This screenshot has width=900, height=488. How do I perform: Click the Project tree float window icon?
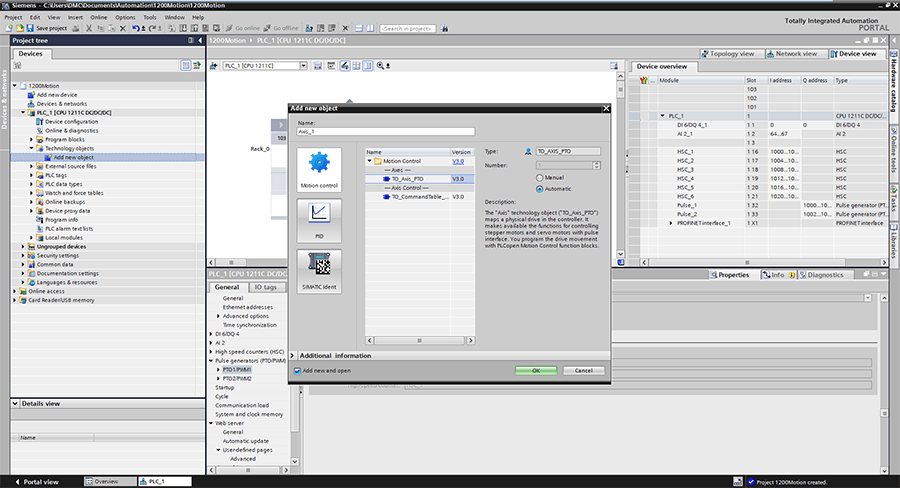(191, 40)
